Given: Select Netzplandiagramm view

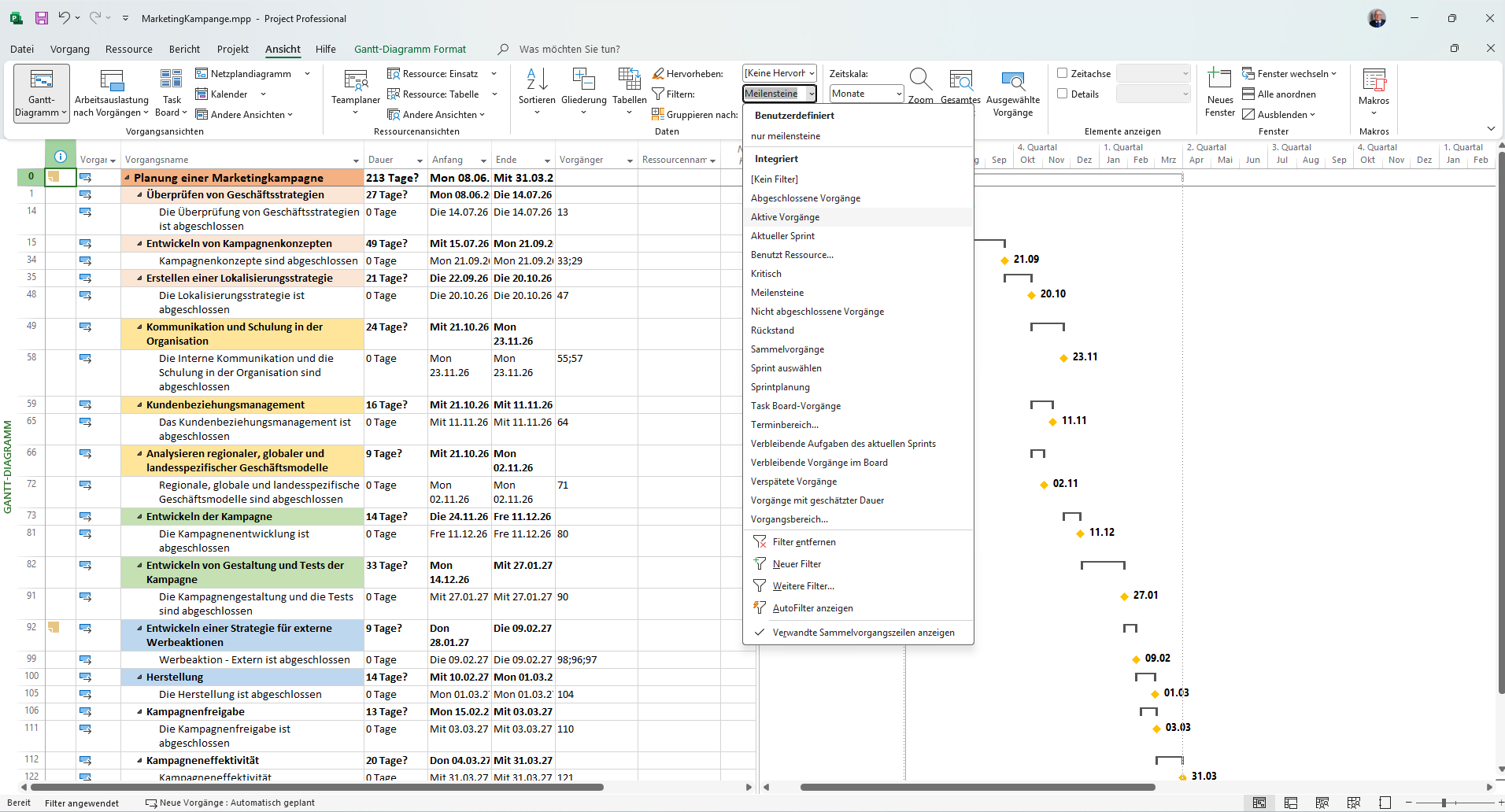Looking at the screenshot, I should (x=243, y=74).
